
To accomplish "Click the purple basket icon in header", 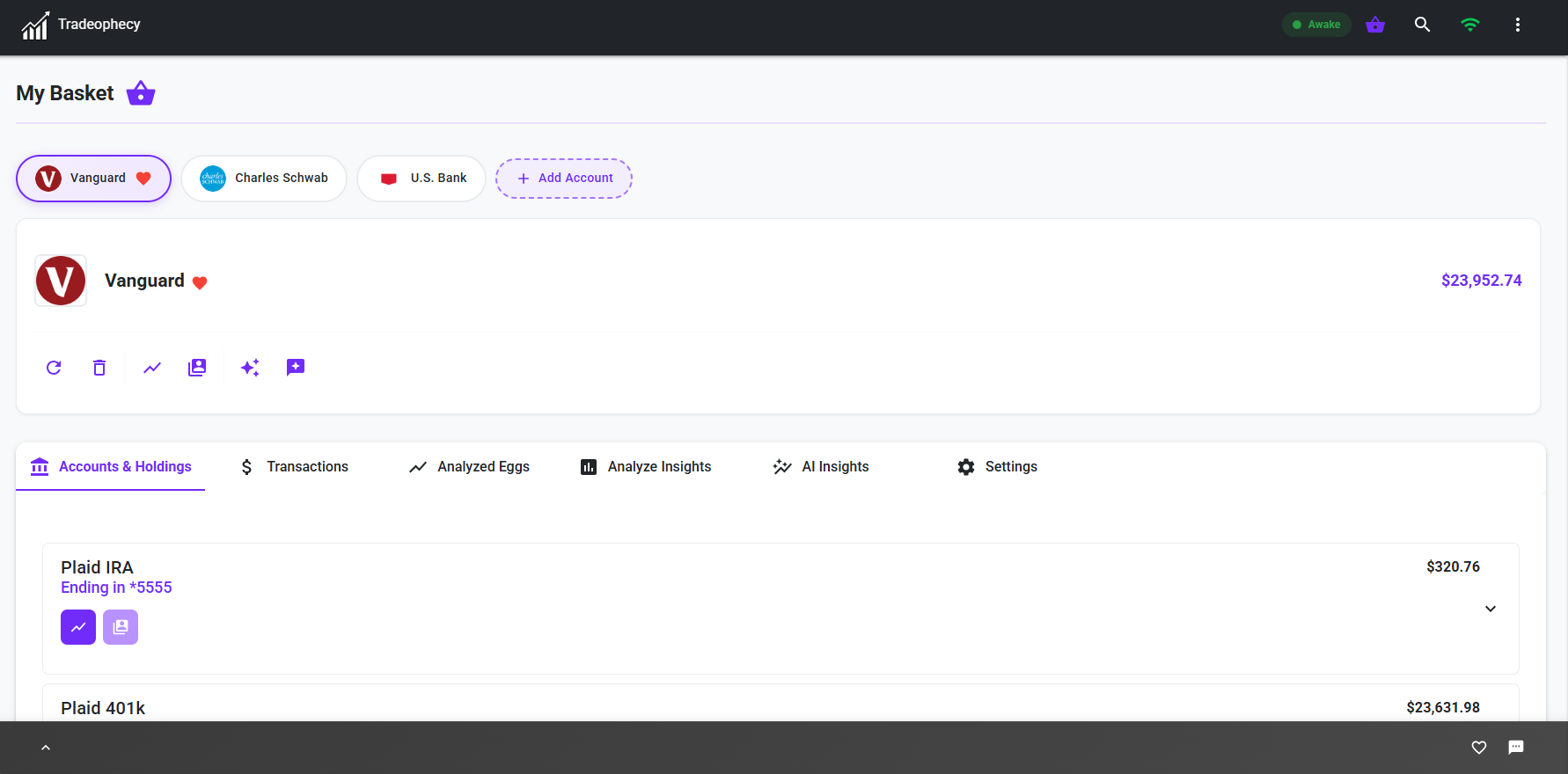I will coord(1375,25).
